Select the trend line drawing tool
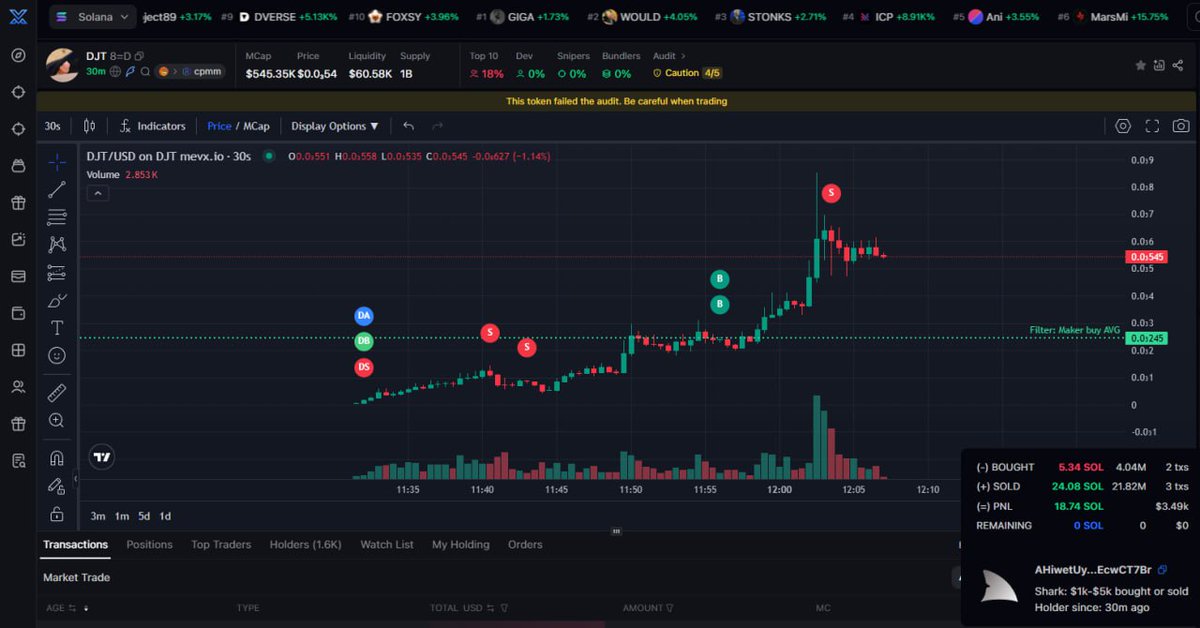This screenshot has width=1200, height=628. click(x=57, y=189)
